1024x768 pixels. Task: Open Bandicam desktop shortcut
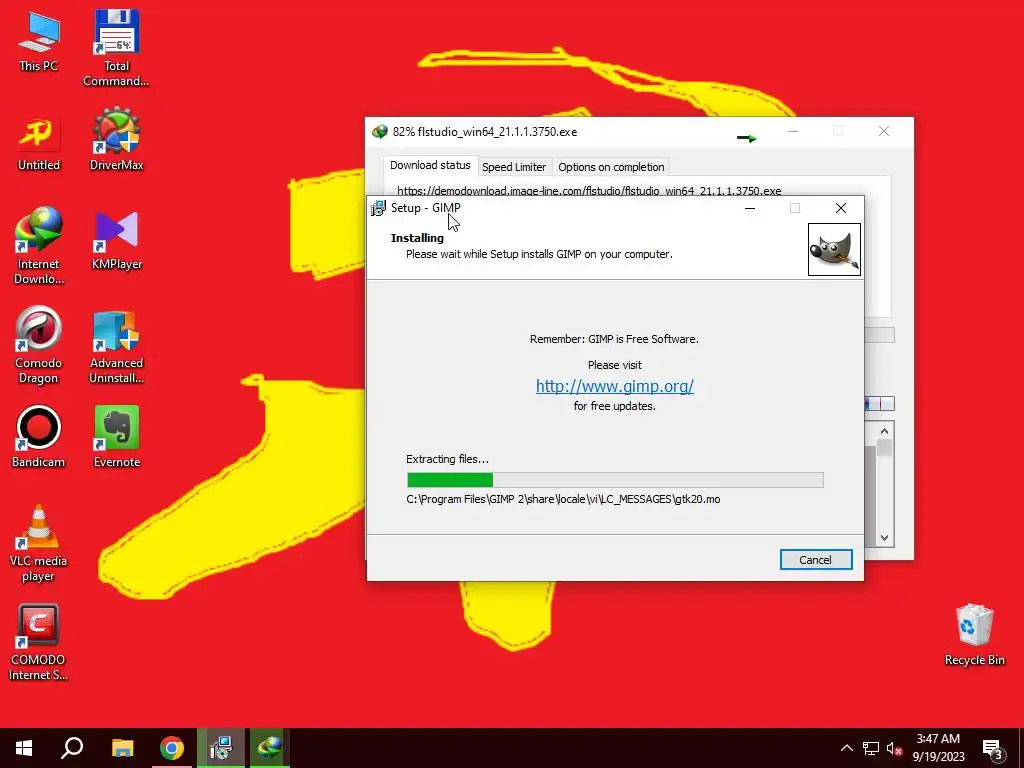click(x=39, y=436)
